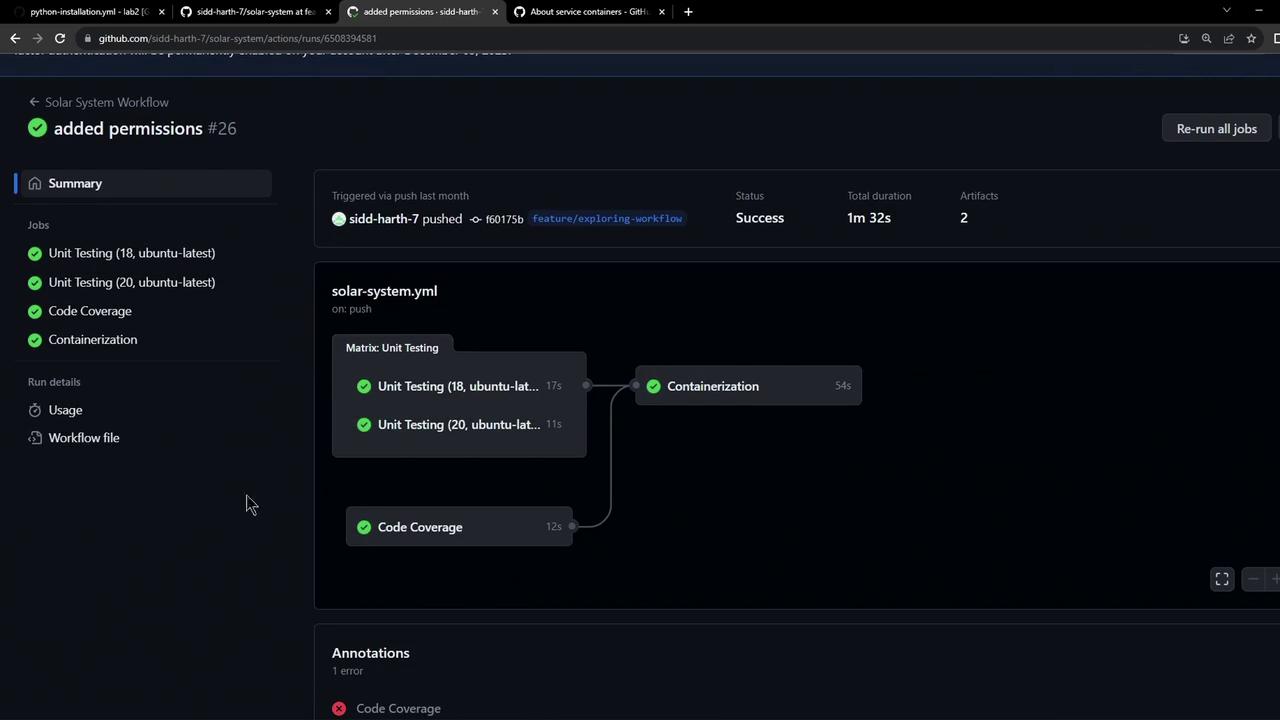Open Unit Testing (18, ubuntu-latest) job in sidebar
Viewport: 1280px width, 720px height.
tap(131, 253)
